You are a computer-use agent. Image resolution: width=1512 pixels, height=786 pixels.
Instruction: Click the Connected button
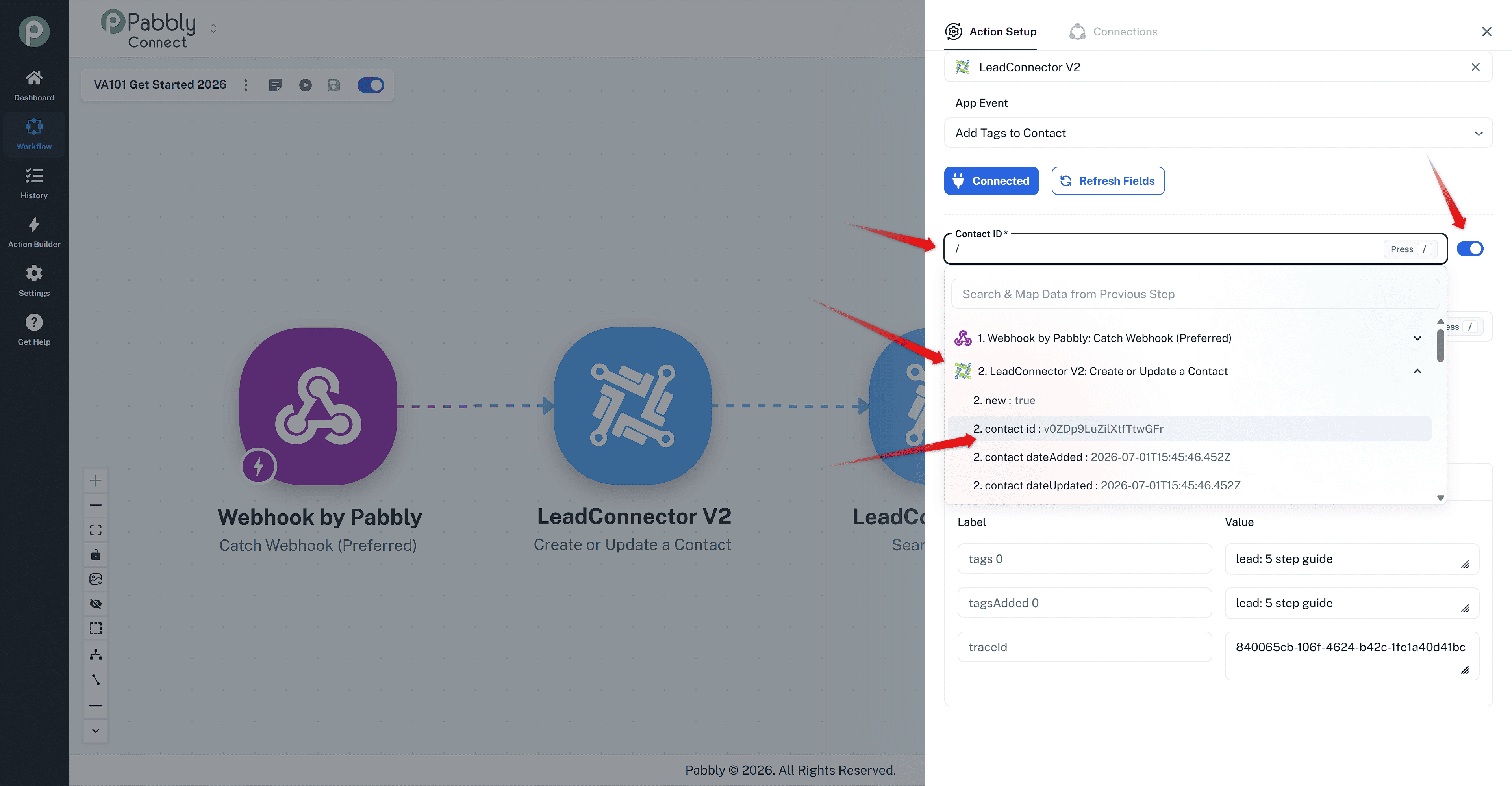[991, 181]
